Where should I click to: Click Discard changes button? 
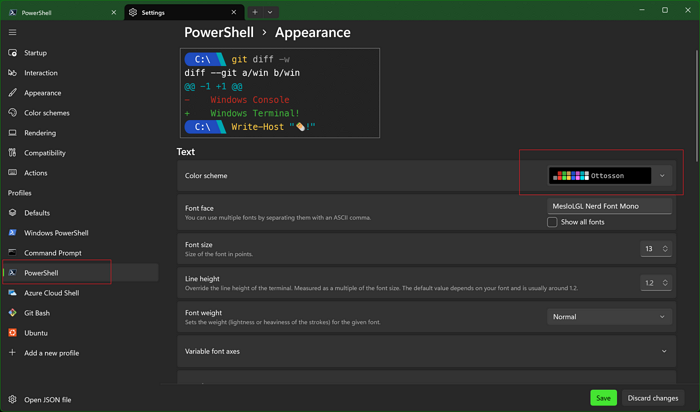tap(653, 398)
